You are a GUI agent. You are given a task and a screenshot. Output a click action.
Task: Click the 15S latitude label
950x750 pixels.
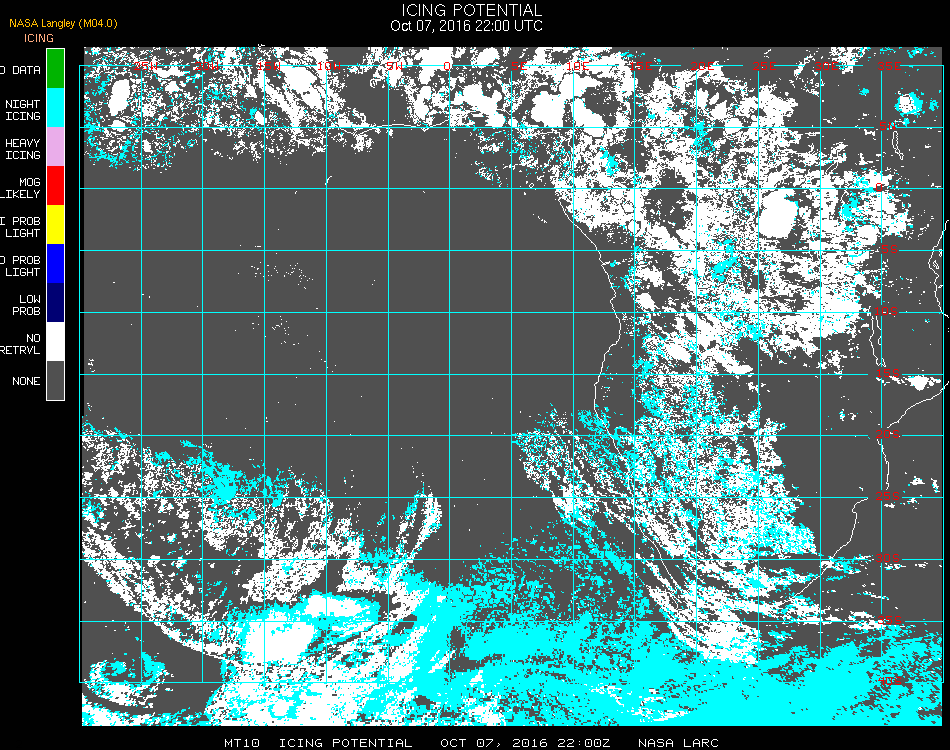click(x=888, y=373)
